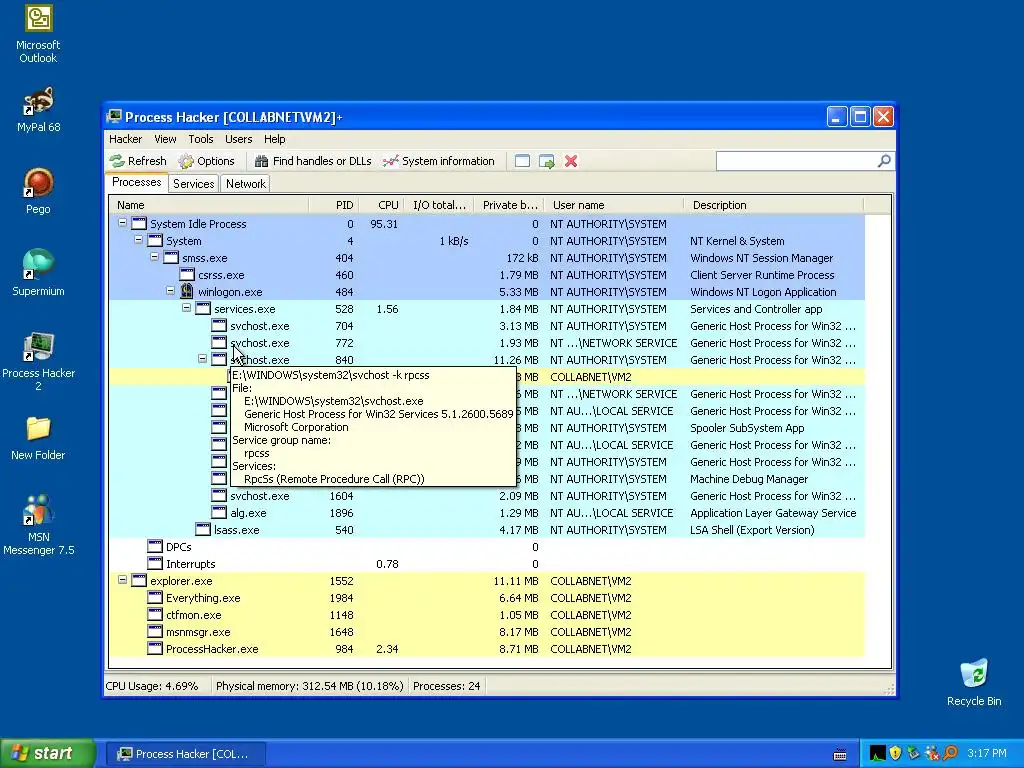This screenshot has height=768, width=1024.
Task: Select the MyPal 68 desktop icon
Action: 38,110
